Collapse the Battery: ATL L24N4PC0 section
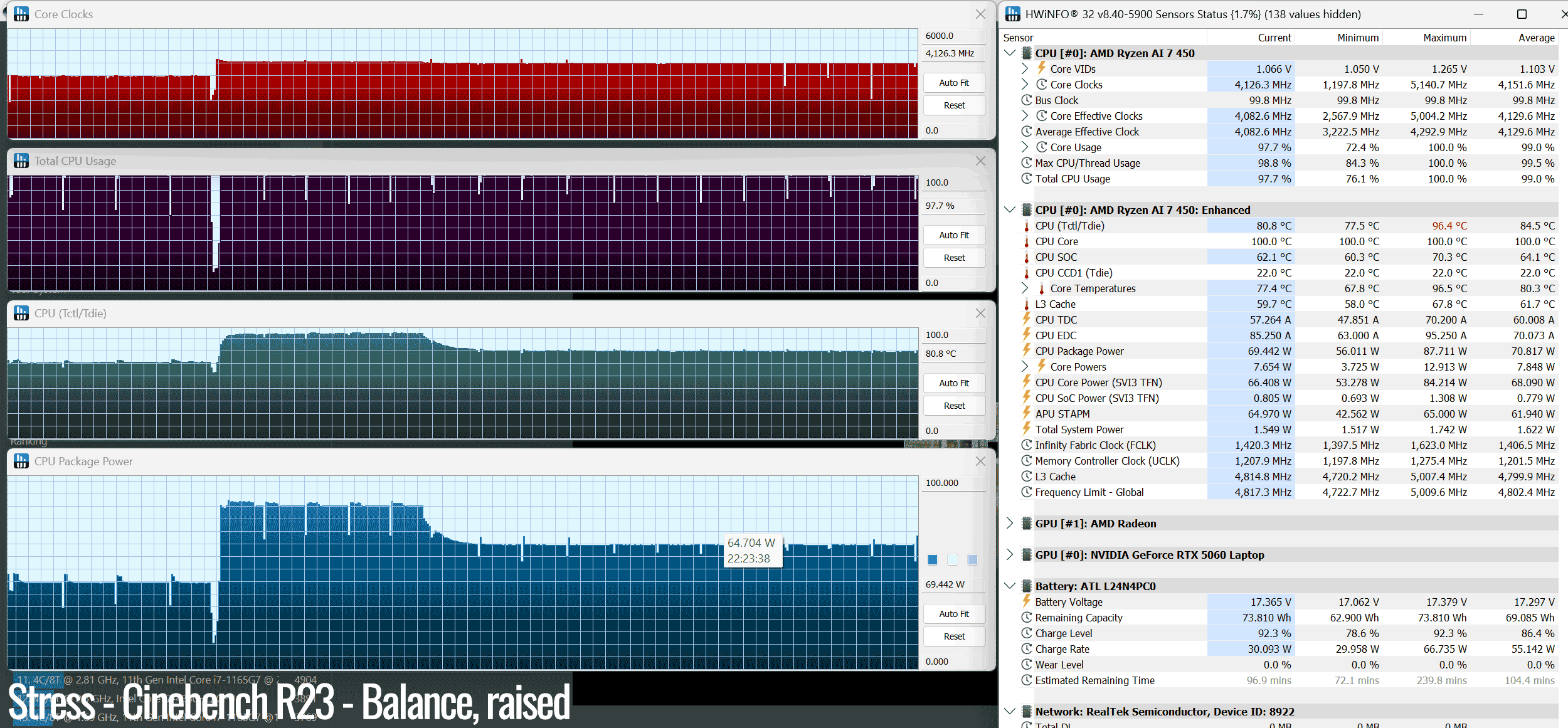 tap(1010, 586)
